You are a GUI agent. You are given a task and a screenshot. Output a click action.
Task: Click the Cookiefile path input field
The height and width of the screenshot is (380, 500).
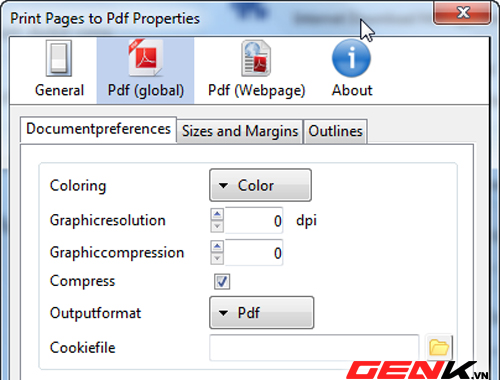tap(314, 348)
